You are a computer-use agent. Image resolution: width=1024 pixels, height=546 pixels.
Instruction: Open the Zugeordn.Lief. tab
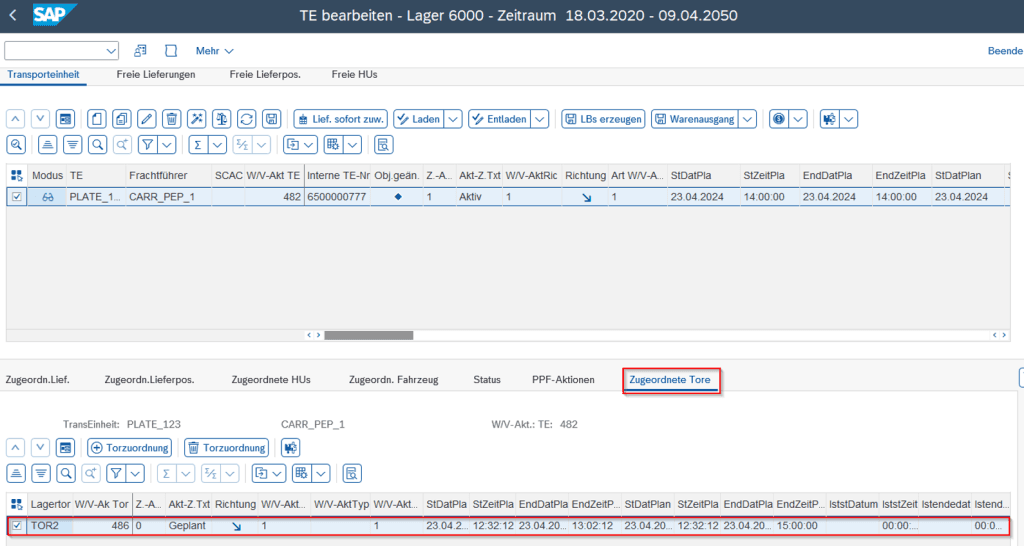[37, 379]
